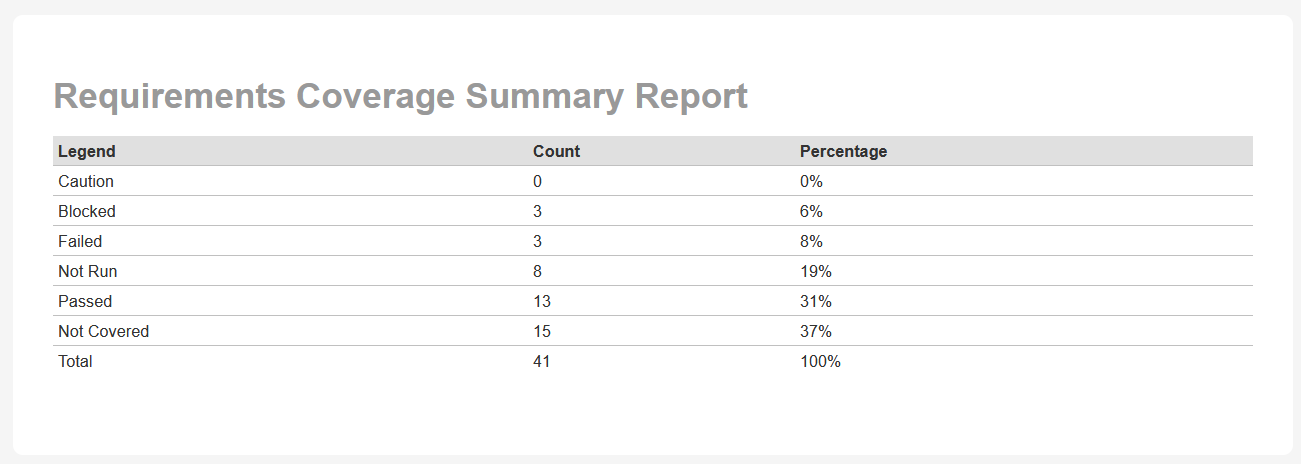Click the Passed count value 13
The image size is (1301, 464).
point(542,302)
